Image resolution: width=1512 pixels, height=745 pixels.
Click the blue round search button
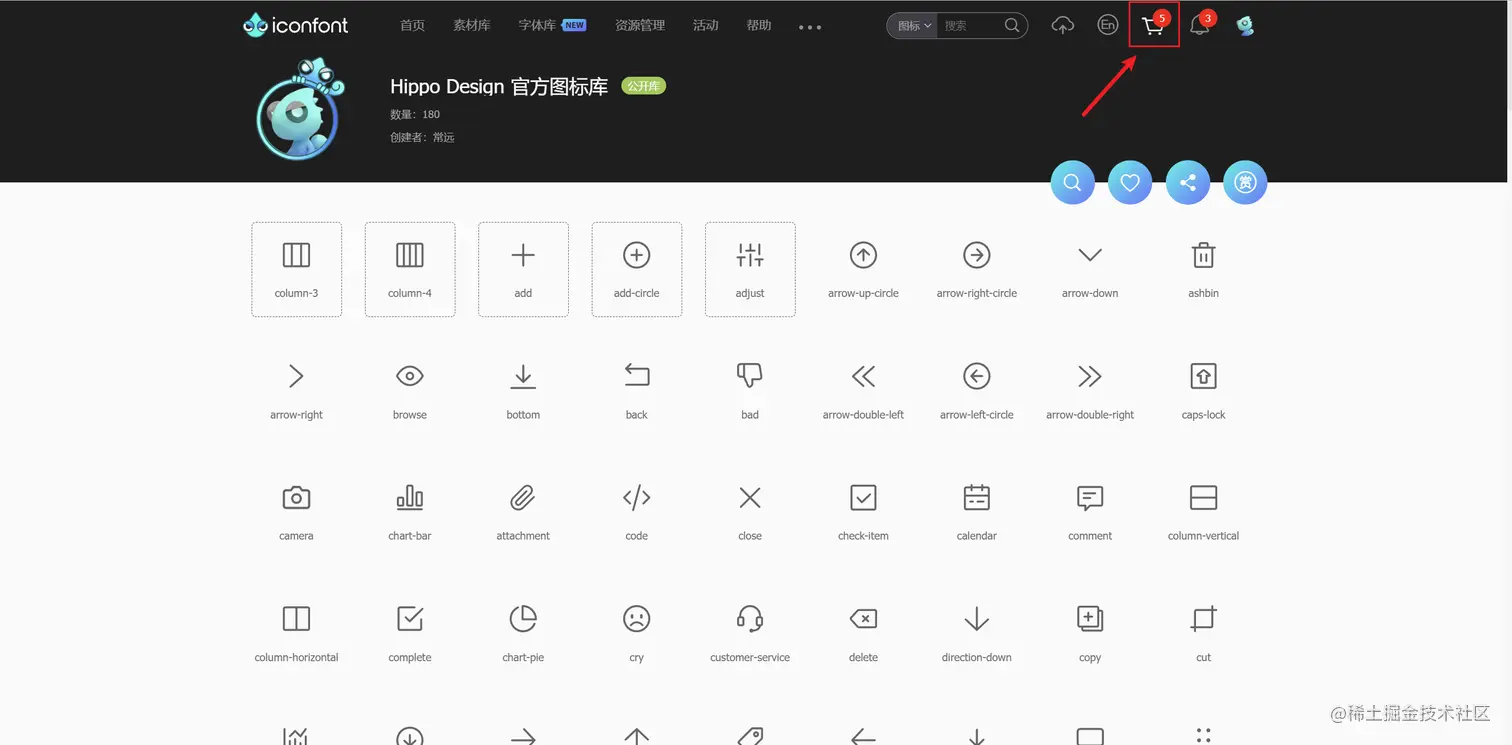[x=1072, y=183]
